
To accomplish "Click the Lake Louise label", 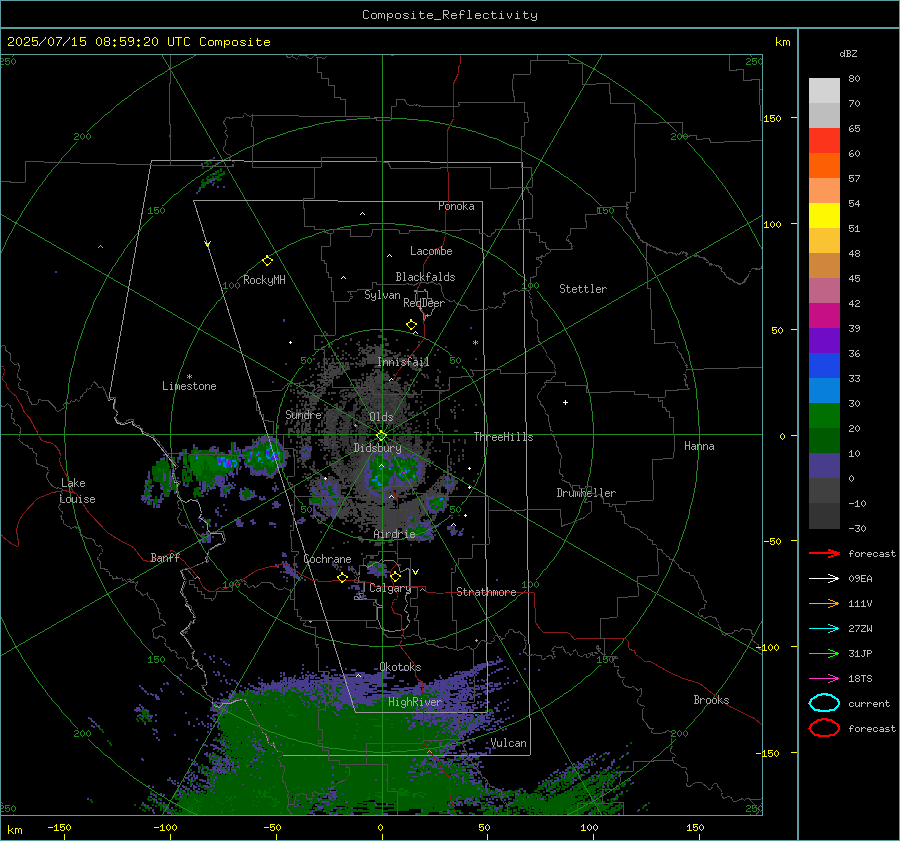I will pyautogui.click(x=77, y=491).
